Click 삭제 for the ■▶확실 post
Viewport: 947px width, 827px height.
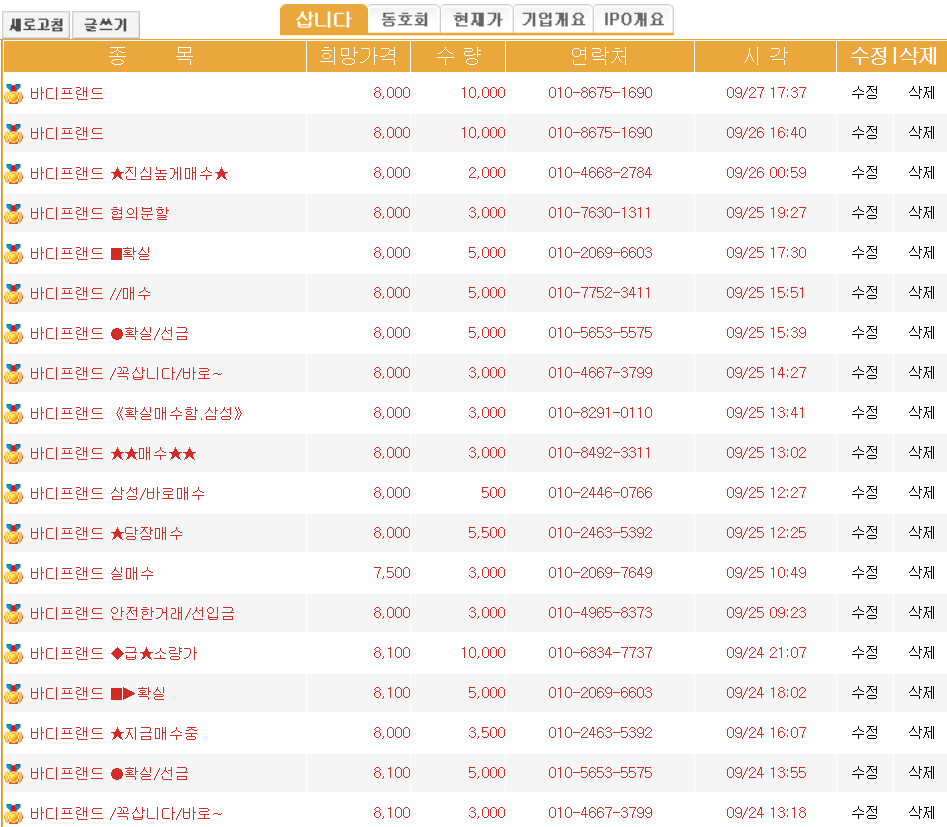tap(922, 692)
